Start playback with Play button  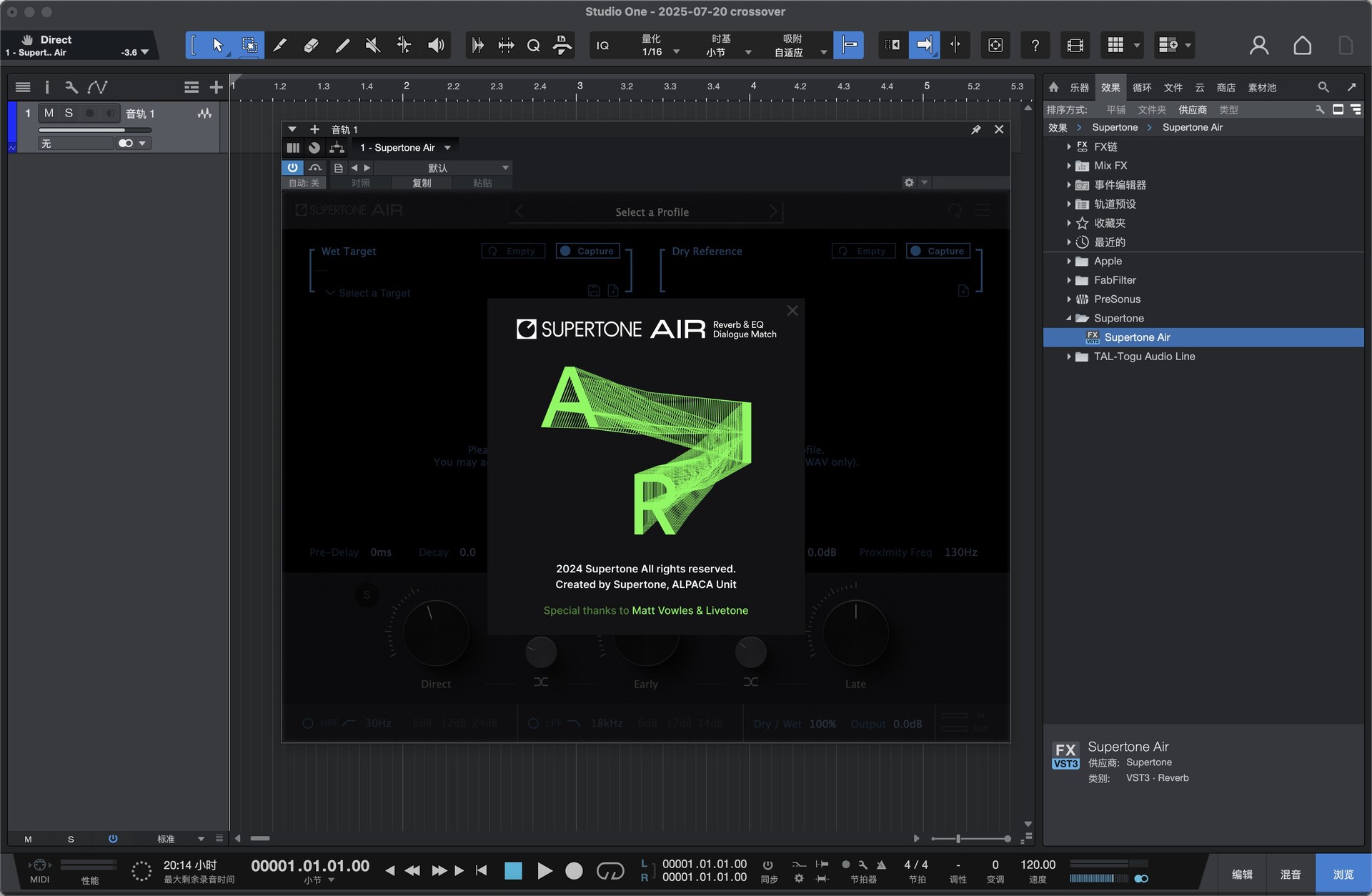click(545, 870)
